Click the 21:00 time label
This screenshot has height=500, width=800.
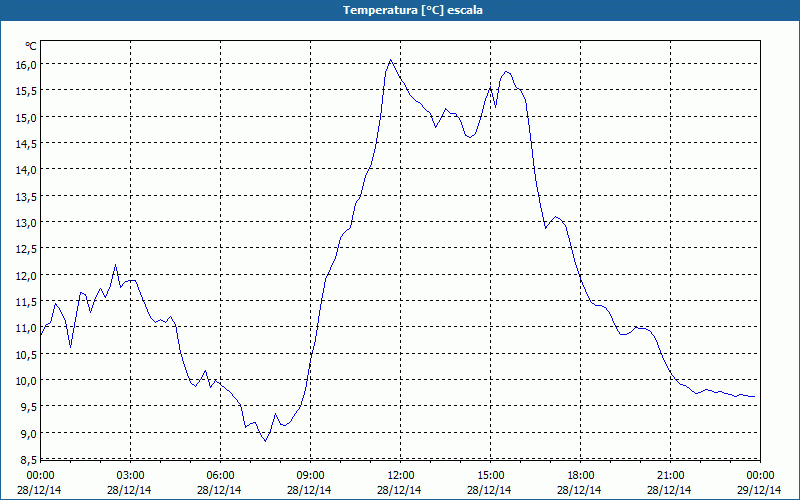click(670, 476)
